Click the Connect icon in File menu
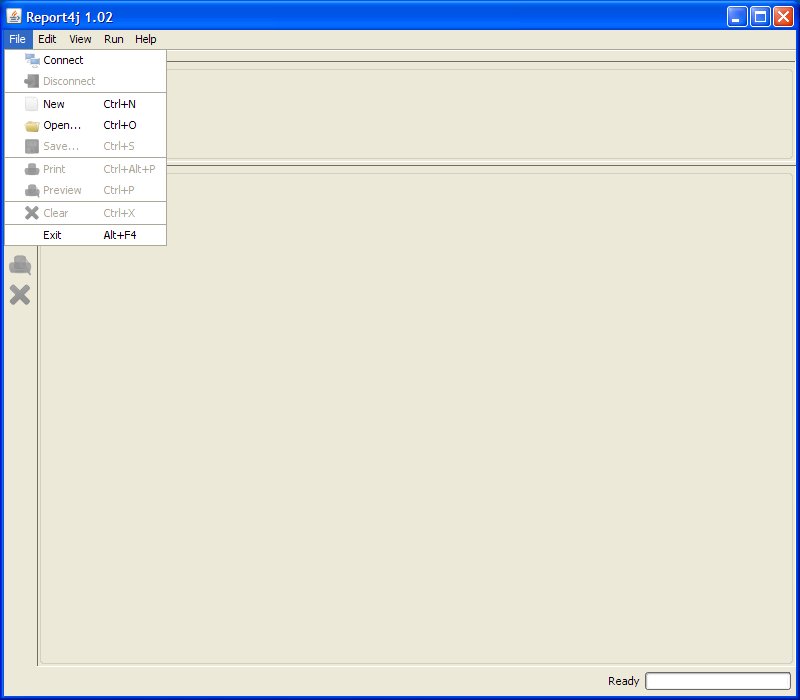Screen dimensions: 800x700 [x=32, y=60]
